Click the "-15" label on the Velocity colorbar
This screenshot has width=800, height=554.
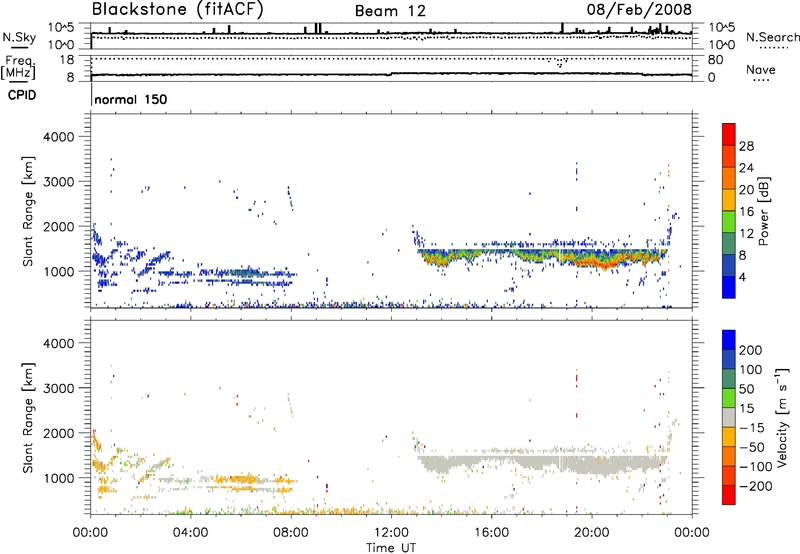pos(752,427)
